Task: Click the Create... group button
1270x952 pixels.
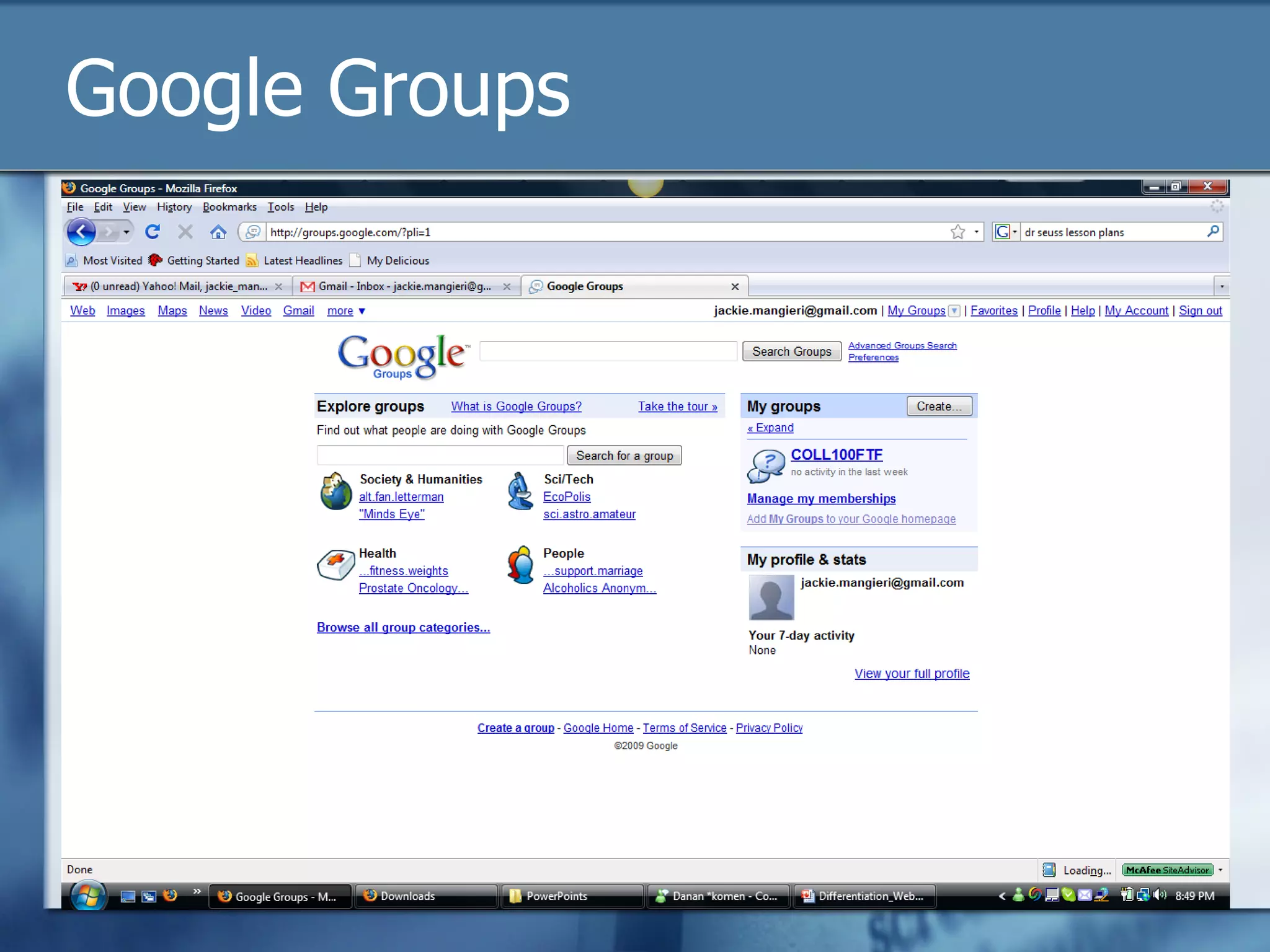Action: click(939, 406)
